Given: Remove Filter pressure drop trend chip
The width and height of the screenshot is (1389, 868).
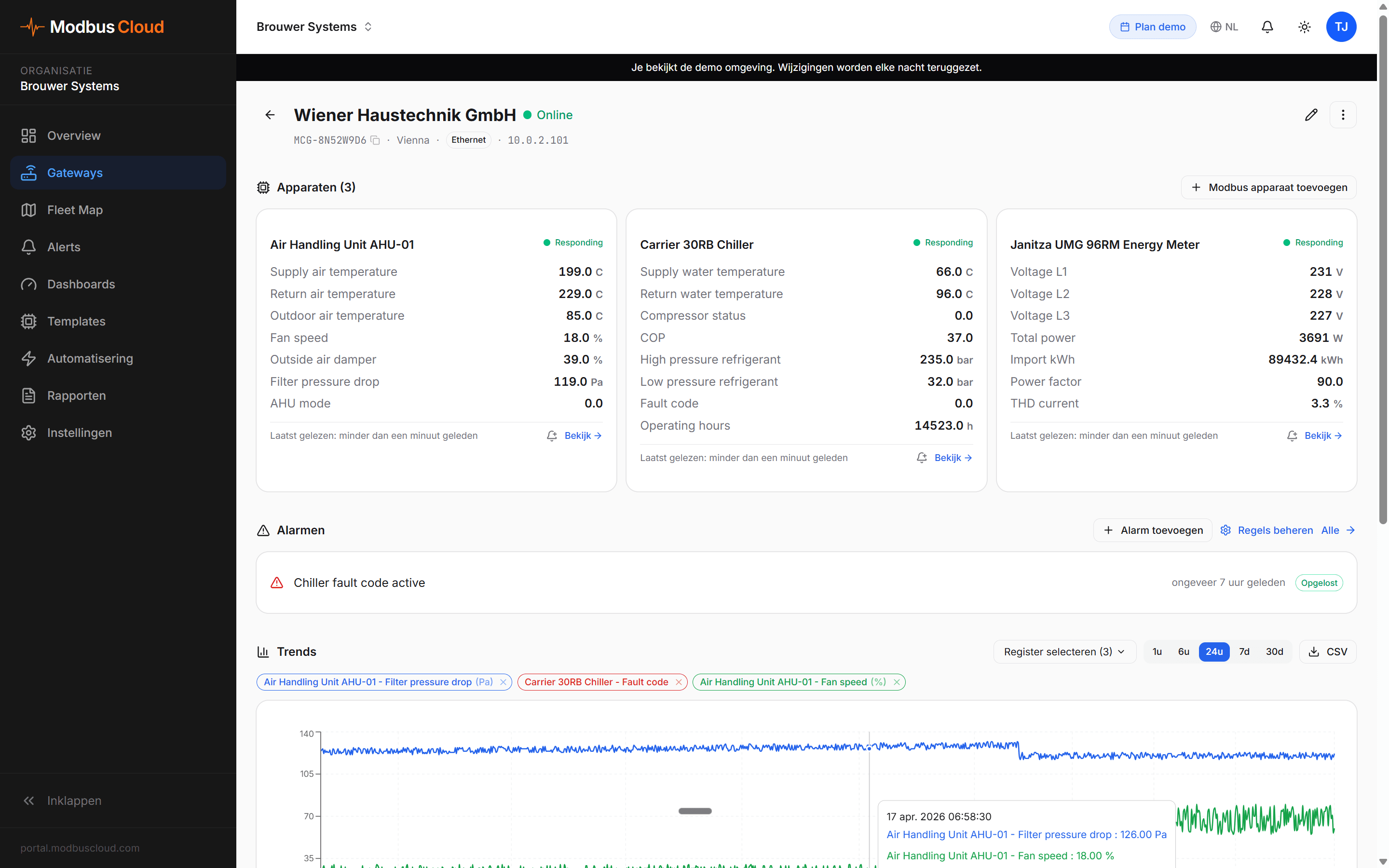Looking at the screenshot, I should coord(503,682).
